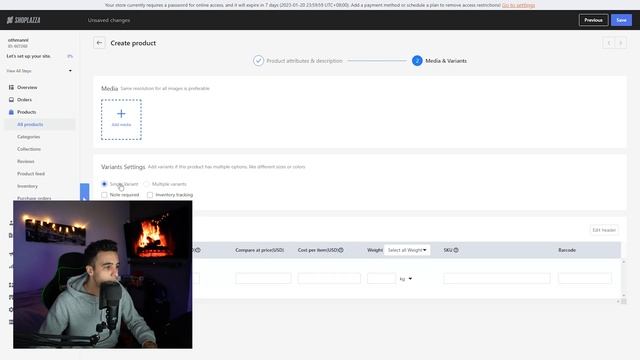
Task: Click the Overview icon in sidebar
Action: coord(11,87)
